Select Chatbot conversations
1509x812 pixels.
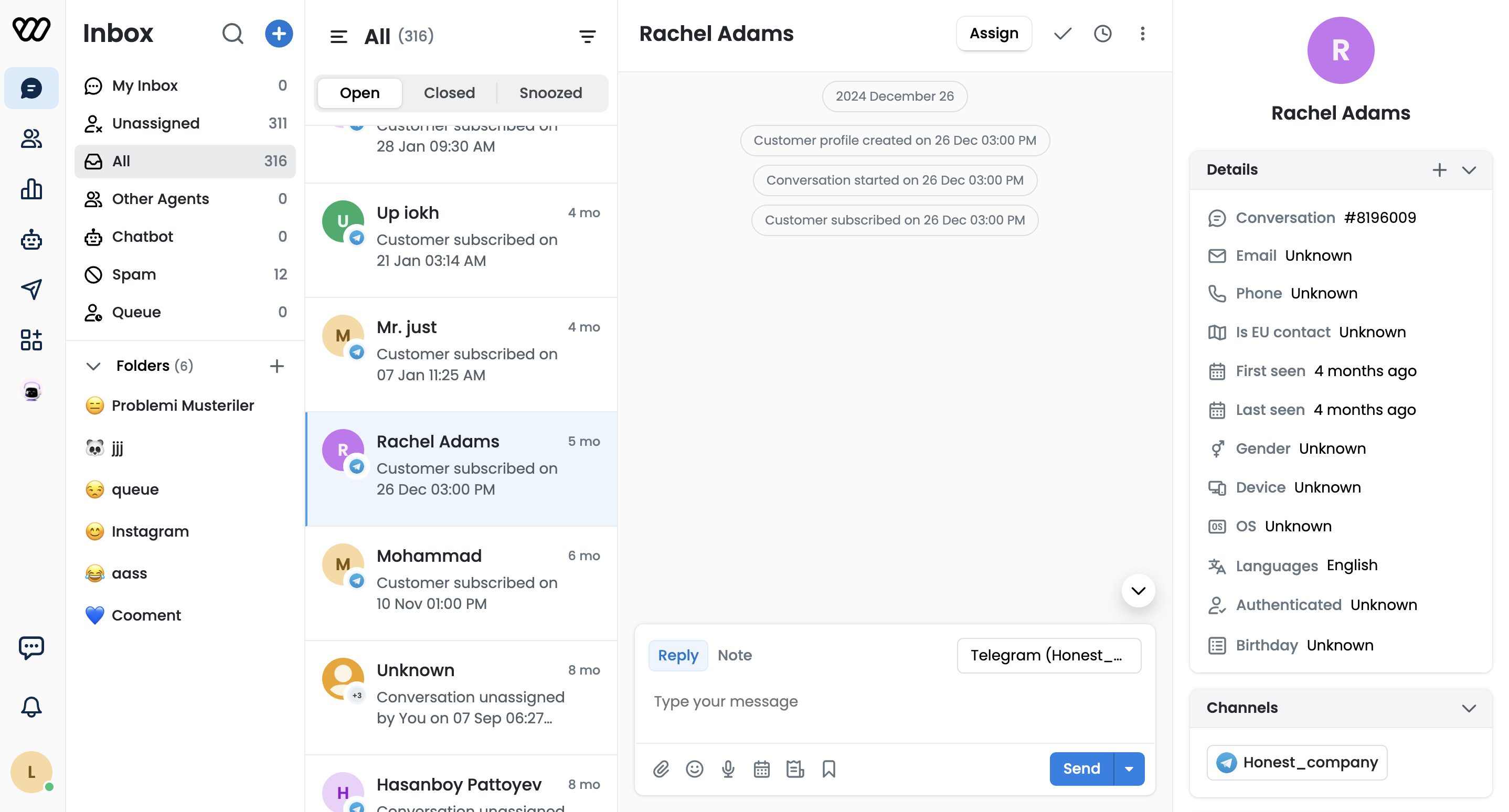tap(185, 237)
